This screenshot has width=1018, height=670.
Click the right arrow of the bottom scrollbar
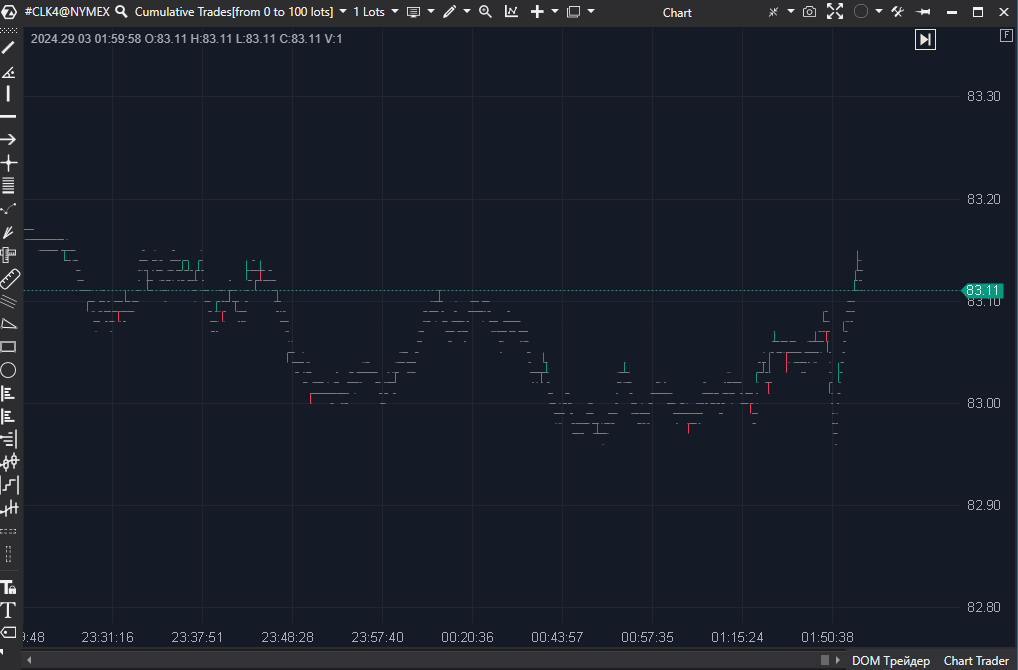coord(838,659)
